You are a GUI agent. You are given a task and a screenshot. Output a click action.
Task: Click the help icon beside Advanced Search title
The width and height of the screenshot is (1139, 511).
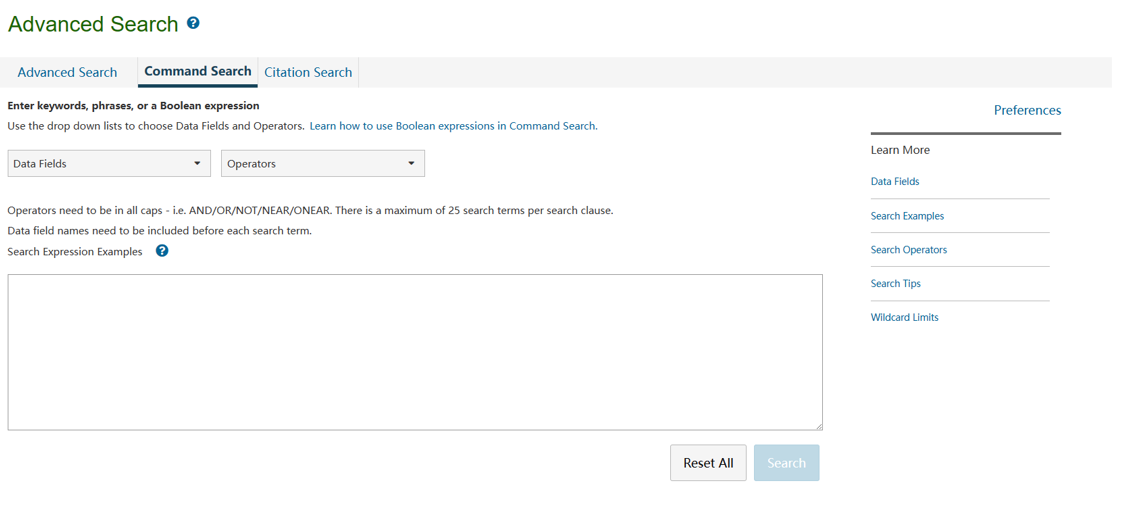click(193, 23)
